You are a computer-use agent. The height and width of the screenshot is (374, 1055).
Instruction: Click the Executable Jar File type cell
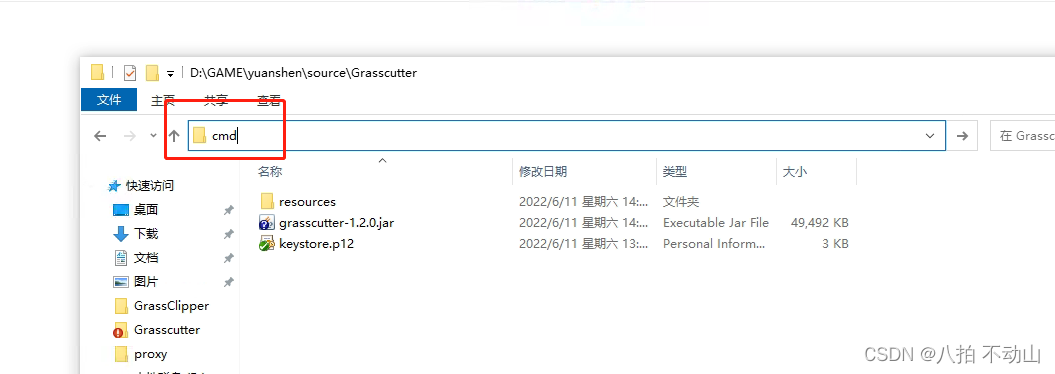click(x=716, y=223)
